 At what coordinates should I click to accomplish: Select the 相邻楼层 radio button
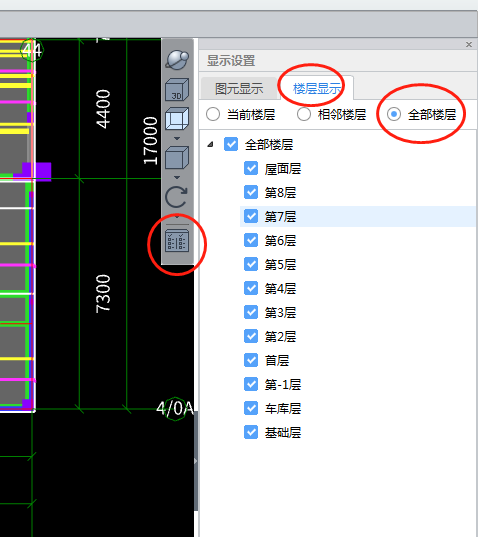(304, 114)
